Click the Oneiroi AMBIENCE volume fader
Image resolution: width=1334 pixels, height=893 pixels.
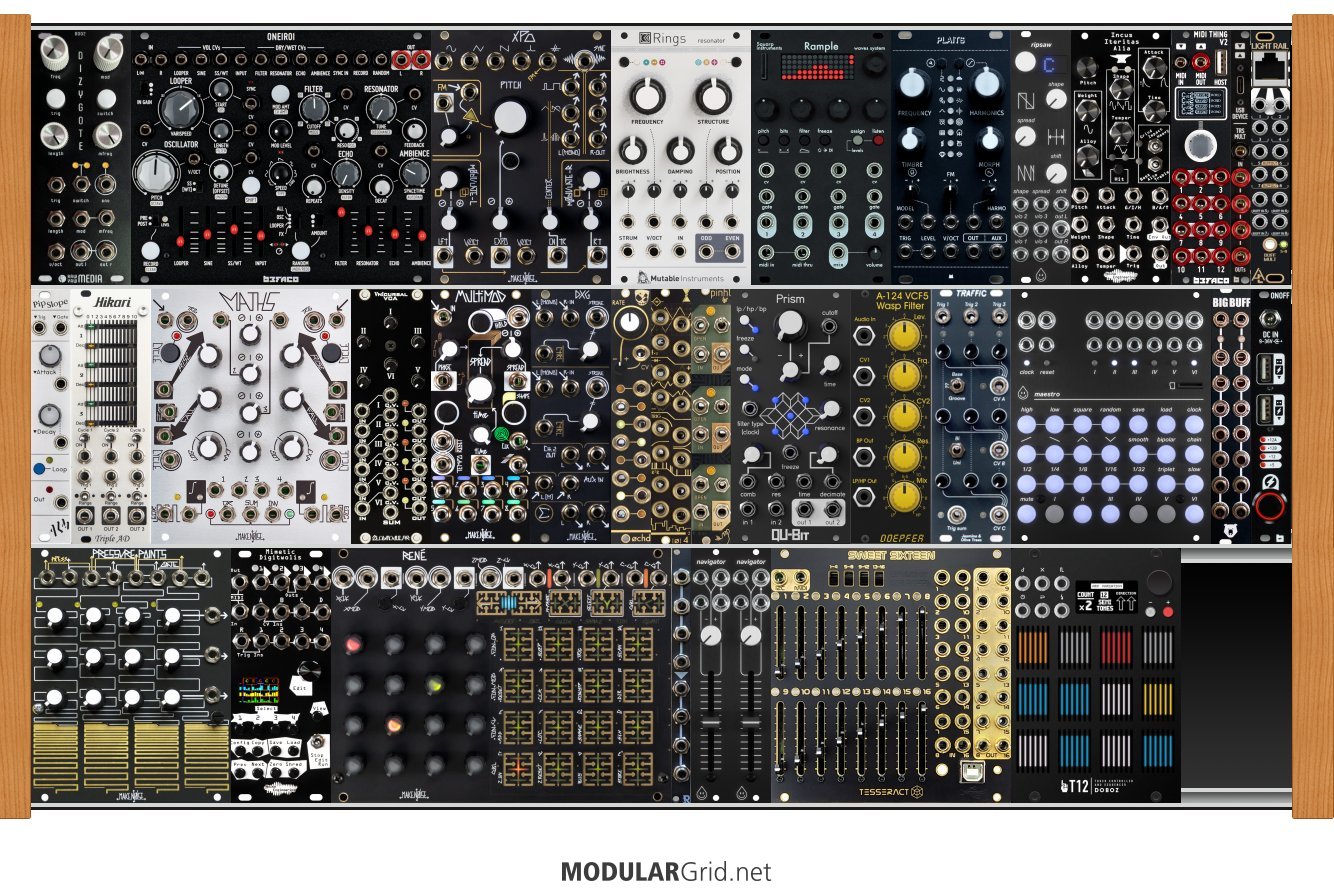point(421,232)
